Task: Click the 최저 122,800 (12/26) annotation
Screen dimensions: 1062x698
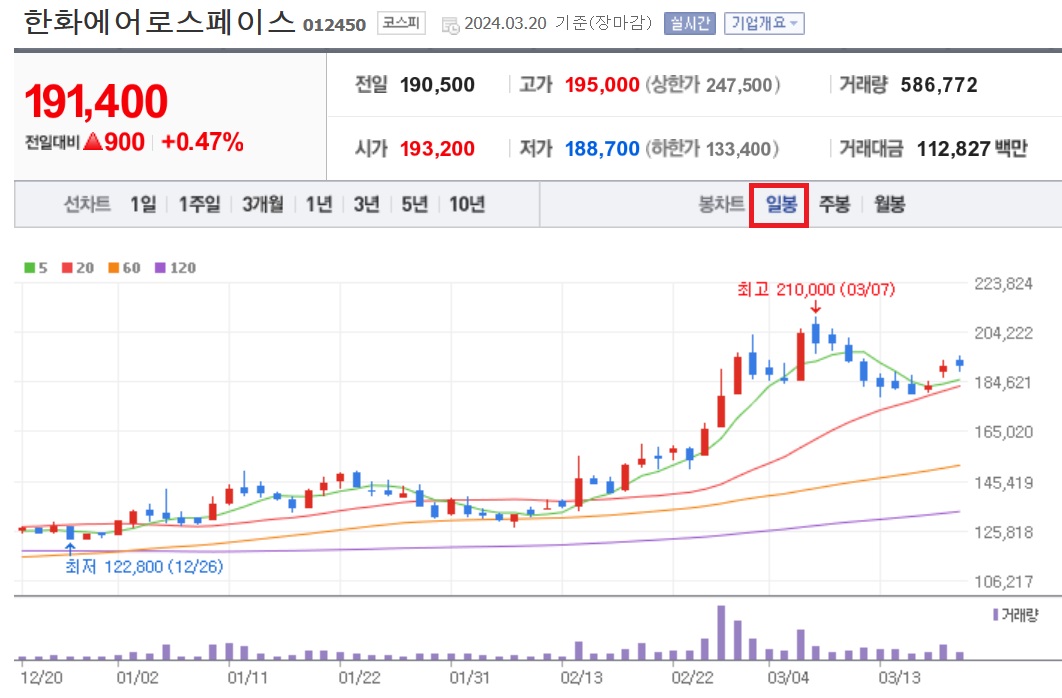Action: pyautogui.click(x=144, y=566)
